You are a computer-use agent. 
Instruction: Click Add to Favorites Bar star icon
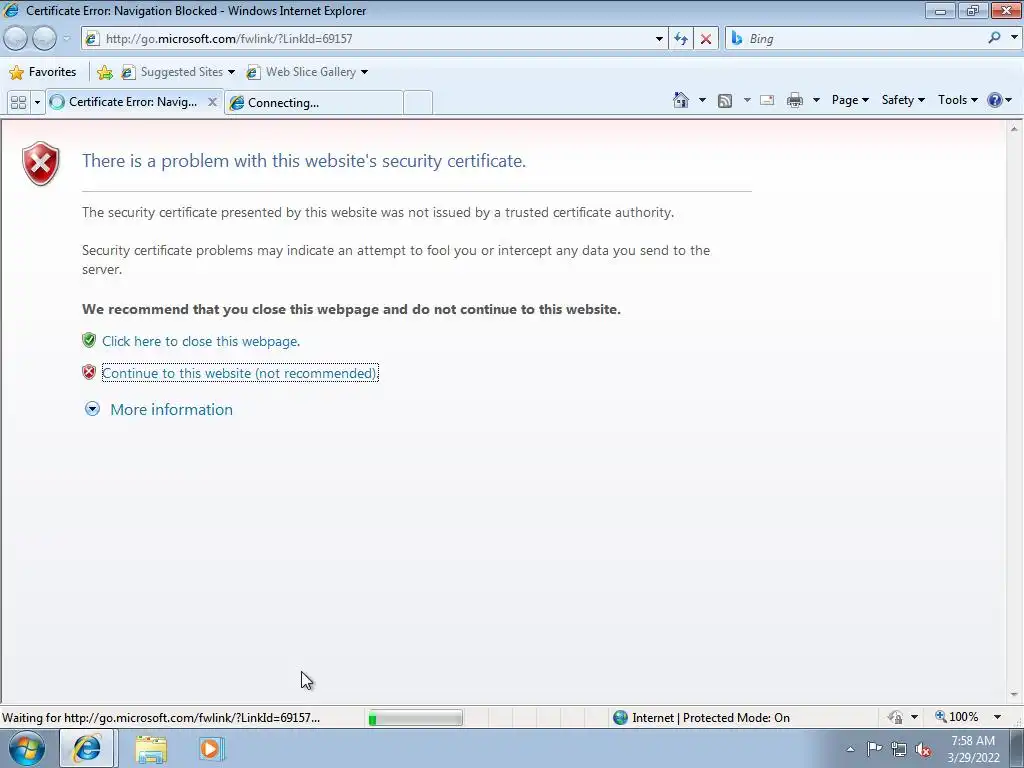(104, 72)
